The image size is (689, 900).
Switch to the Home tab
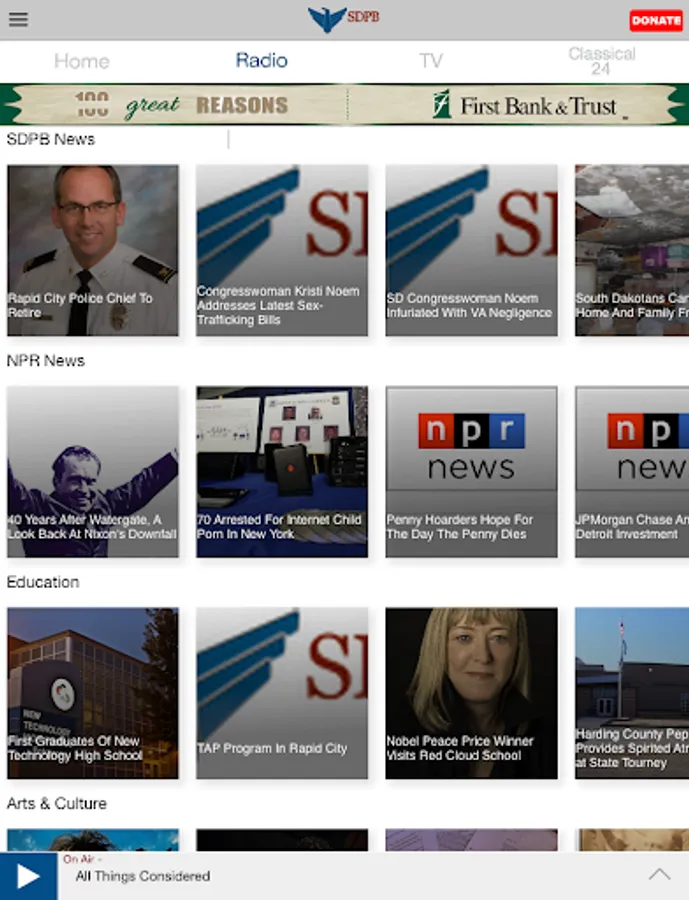click(82, 61)
